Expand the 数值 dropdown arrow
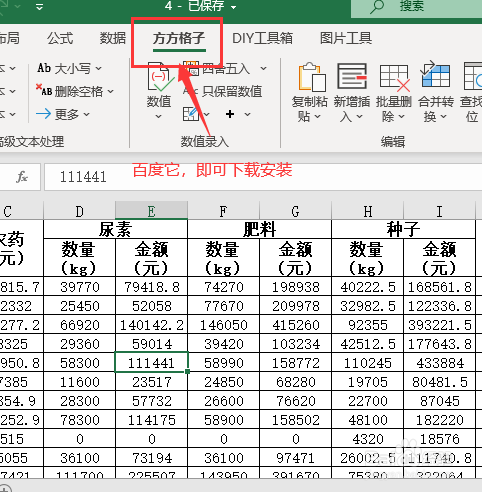 coord(159,116)
